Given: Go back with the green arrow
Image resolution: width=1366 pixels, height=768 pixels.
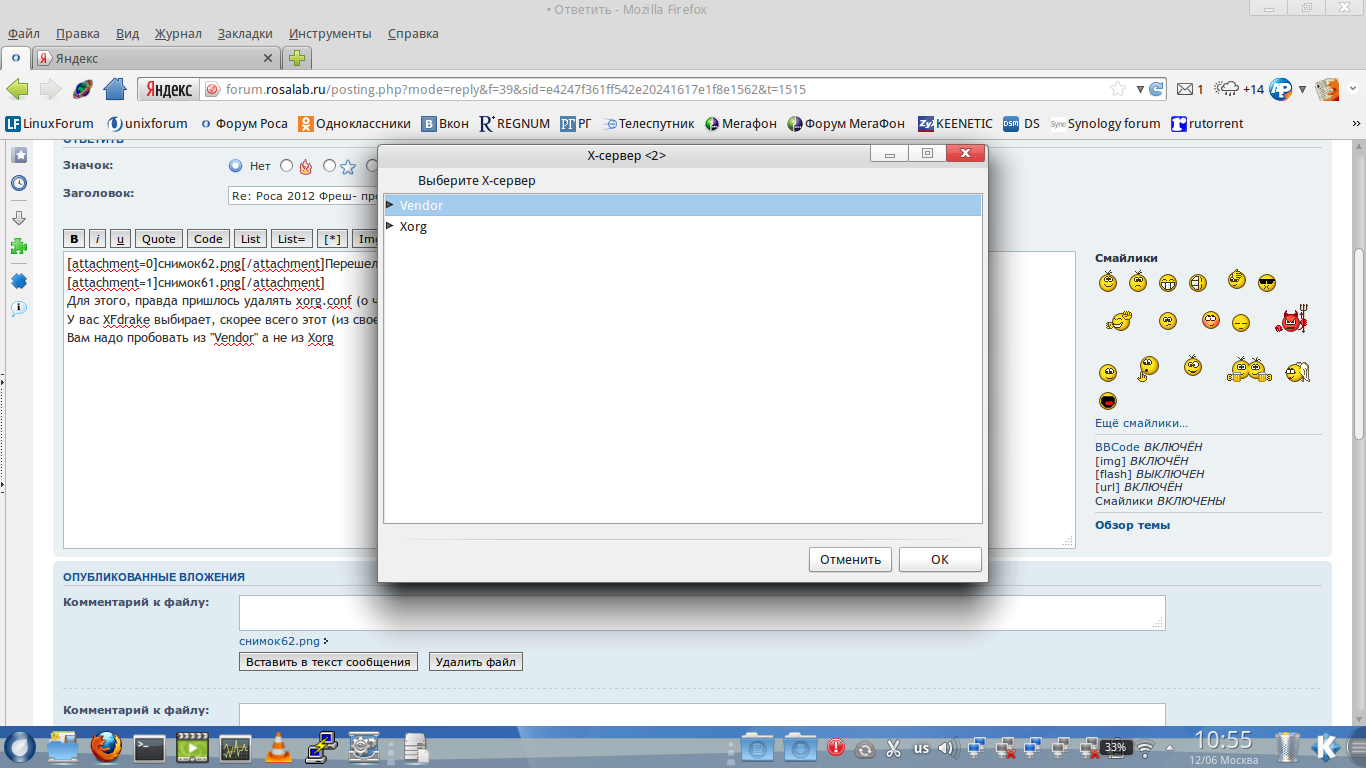Looking at the screenshot, I should (17, 89).
